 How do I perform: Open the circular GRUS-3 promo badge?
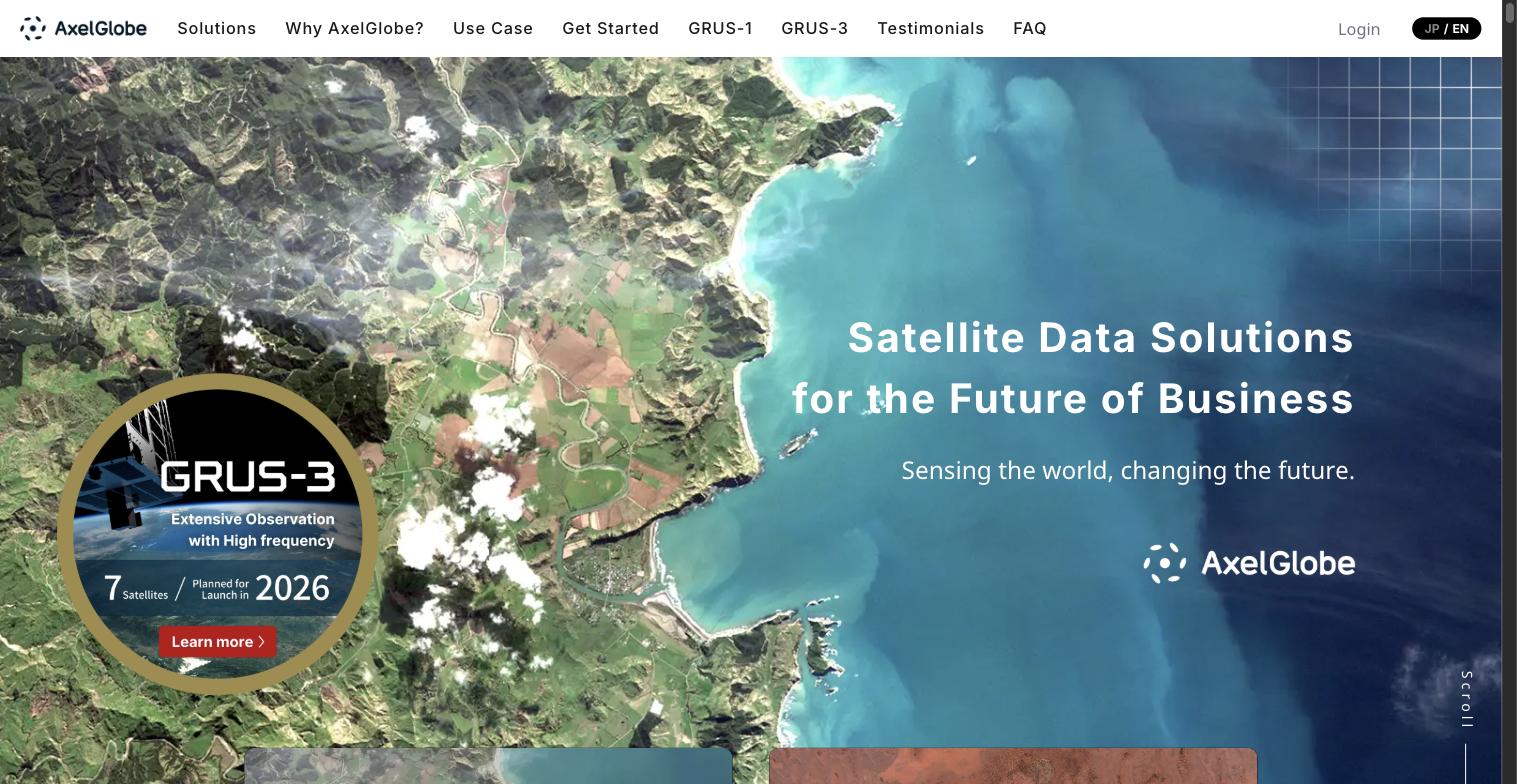tap(218, 534)
